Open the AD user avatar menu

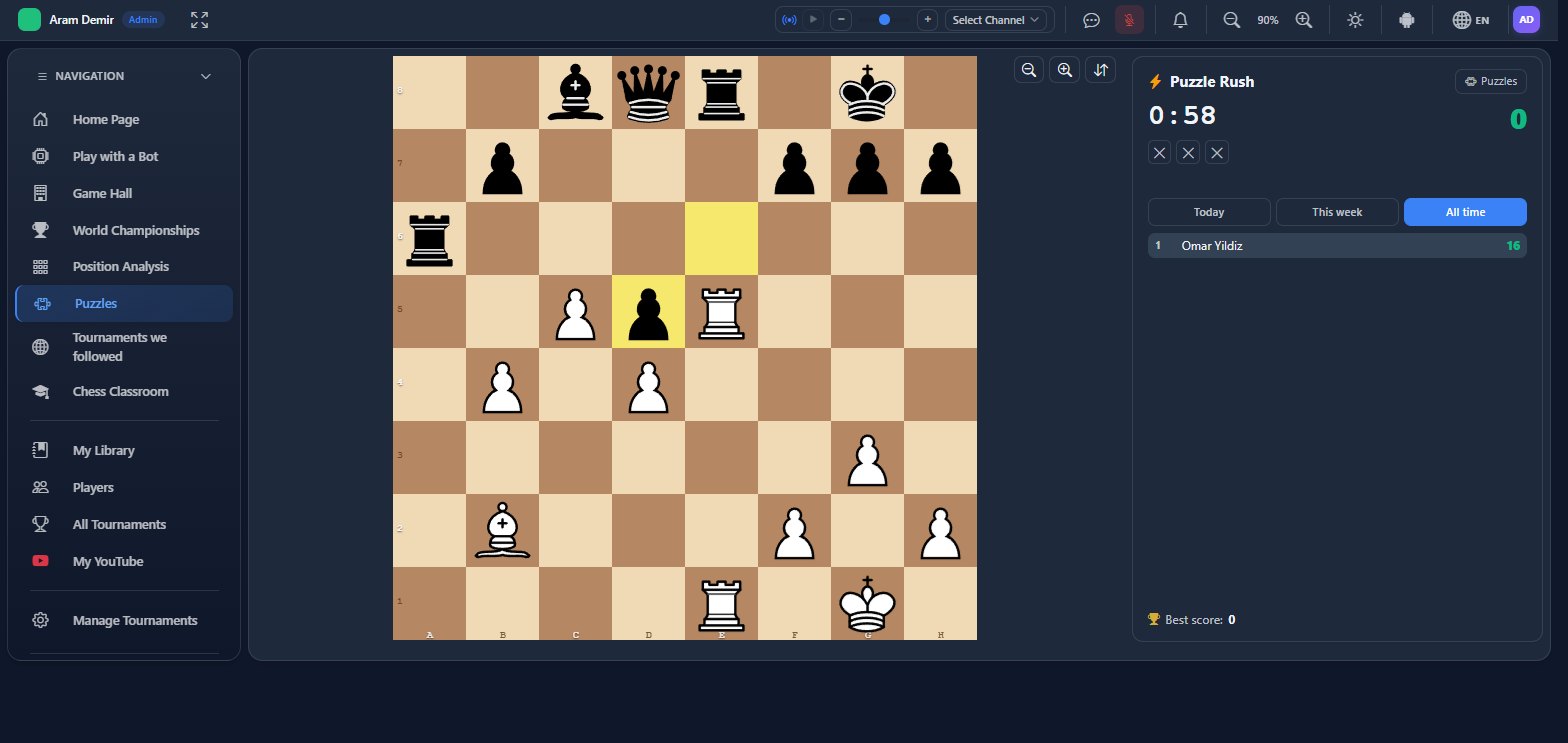pyautogui.click(x=1526, y=20)
